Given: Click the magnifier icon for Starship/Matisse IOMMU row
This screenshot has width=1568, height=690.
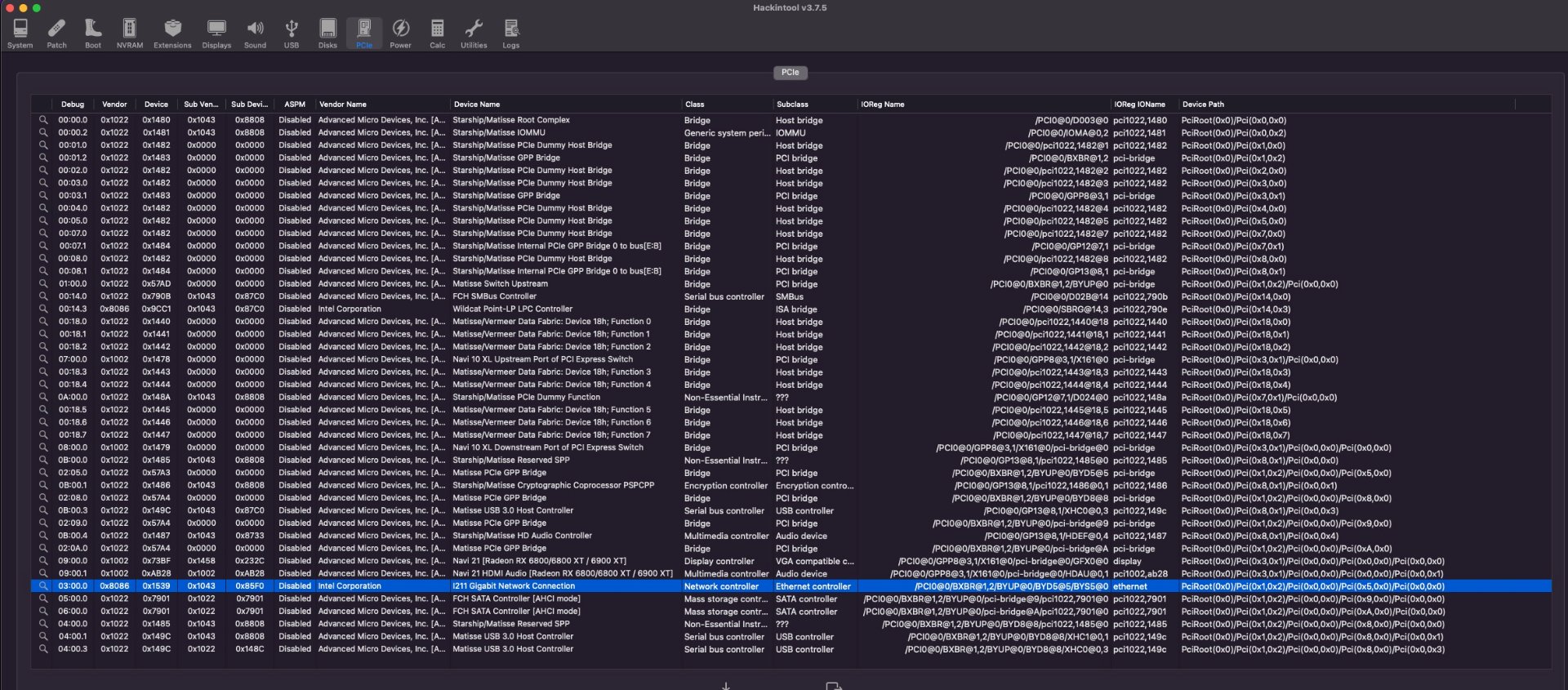Looking at the screenshot, I should pos(43,132).
